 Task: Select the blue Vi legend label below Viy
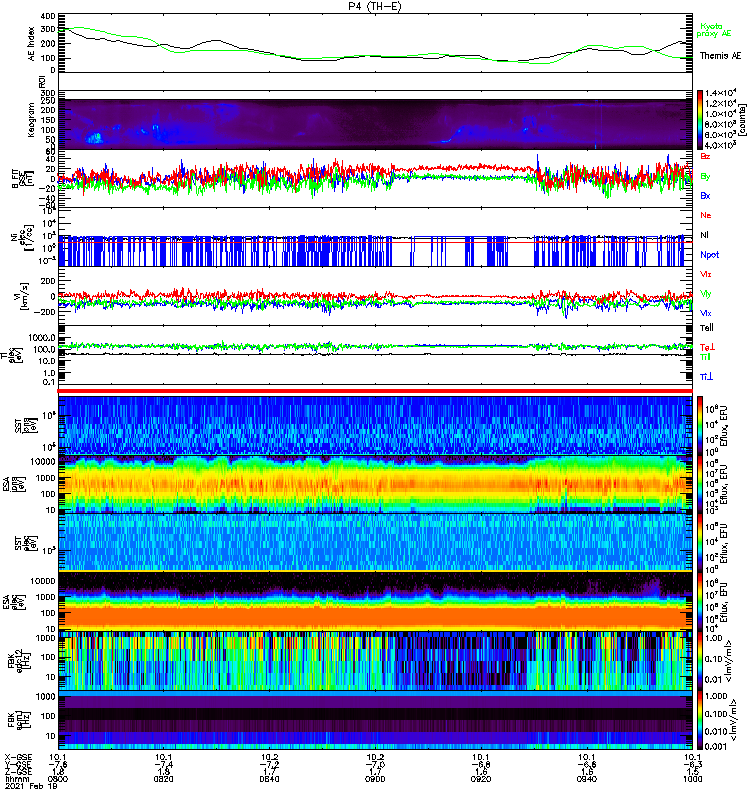[x=706, y=313]
